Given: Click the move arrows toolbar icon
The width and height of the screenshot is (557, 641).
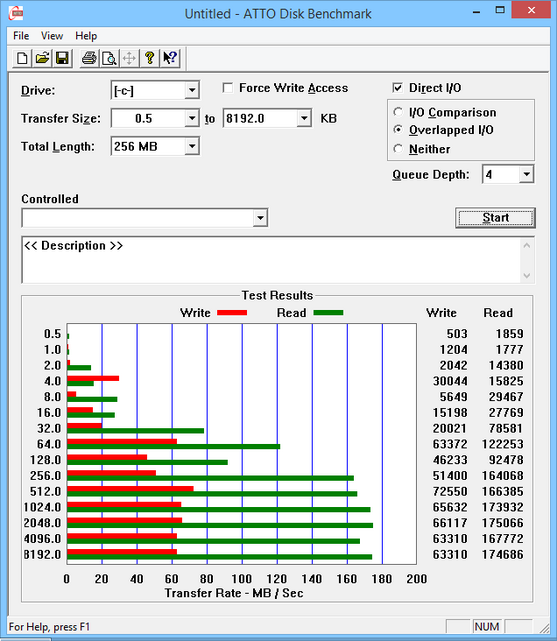Looking at the screenshot, I should (x=129, y=58).
